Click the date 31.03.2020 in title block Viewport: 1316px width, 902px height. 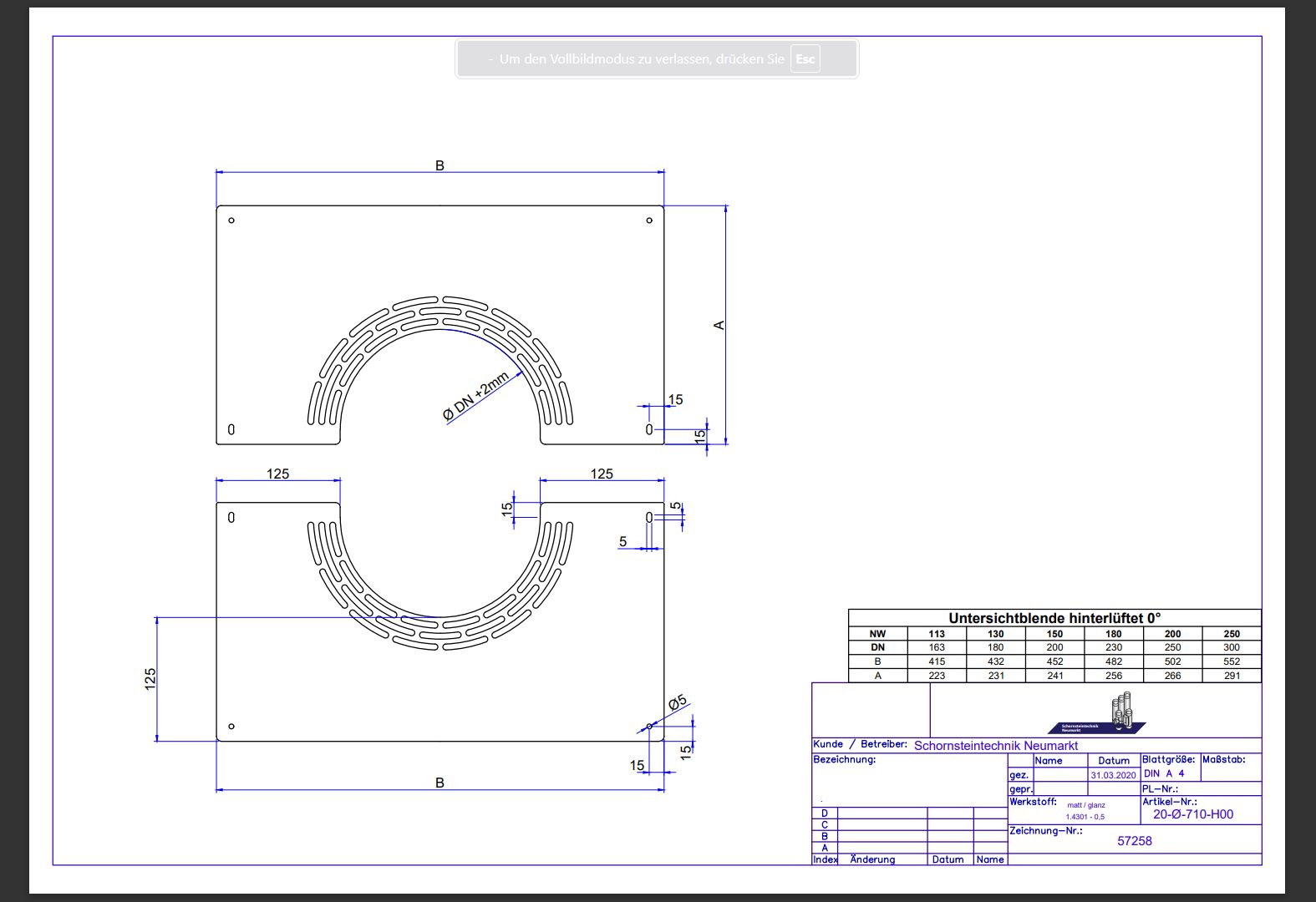click(1113, 775)
